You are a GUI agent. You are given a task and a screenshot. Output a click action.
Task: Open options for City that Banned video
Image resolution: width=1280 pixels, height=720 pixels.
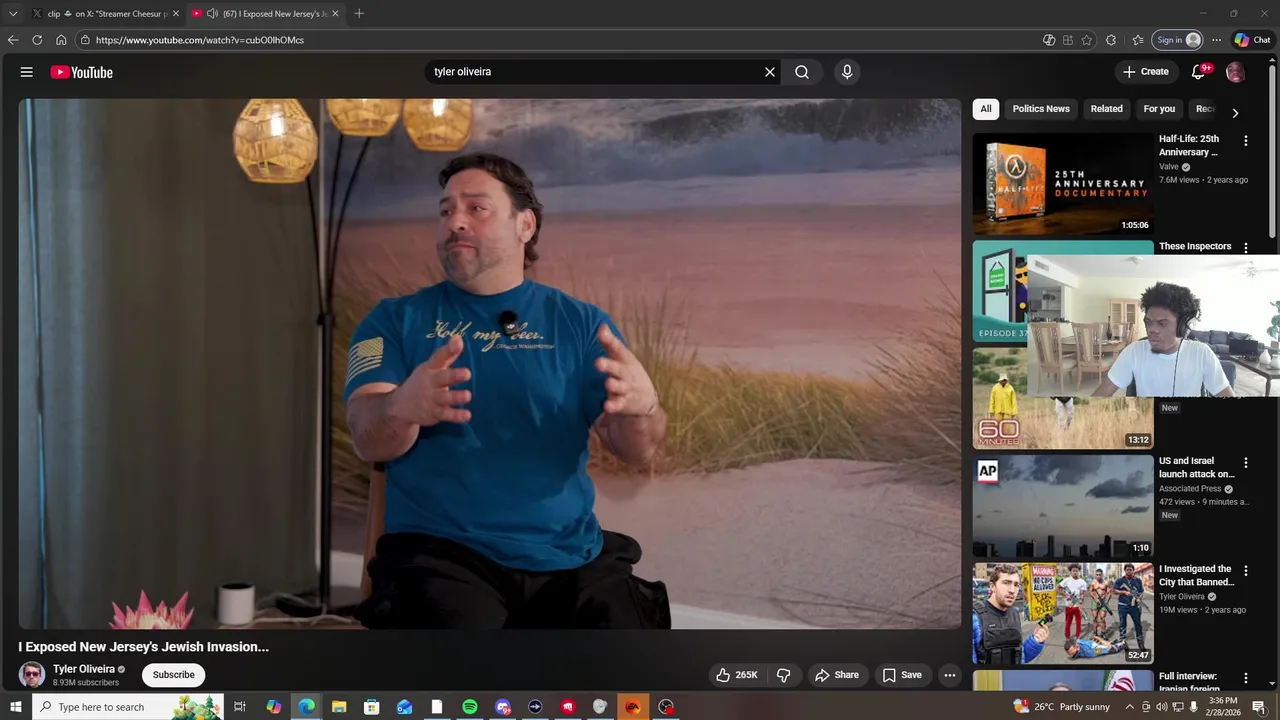click(1245, 571)
